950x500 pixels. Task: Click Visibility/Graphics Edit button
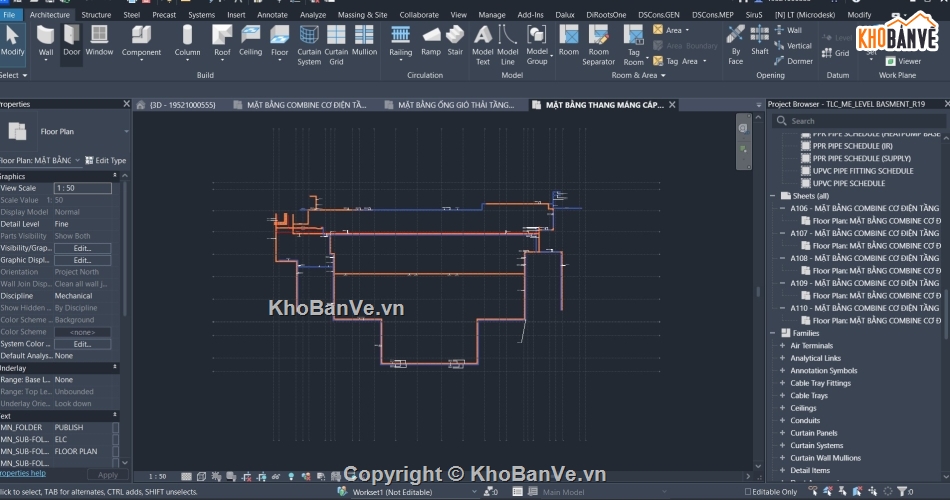(82, 248)
